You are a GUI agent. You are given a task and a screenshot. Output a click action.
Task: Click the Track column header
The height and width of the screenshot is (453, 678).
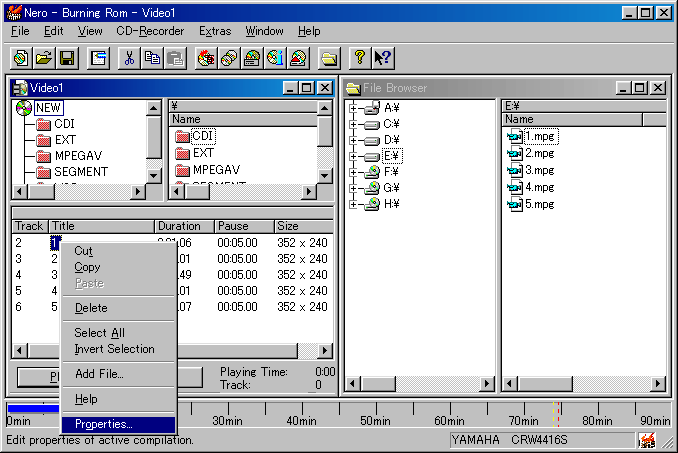30,226
